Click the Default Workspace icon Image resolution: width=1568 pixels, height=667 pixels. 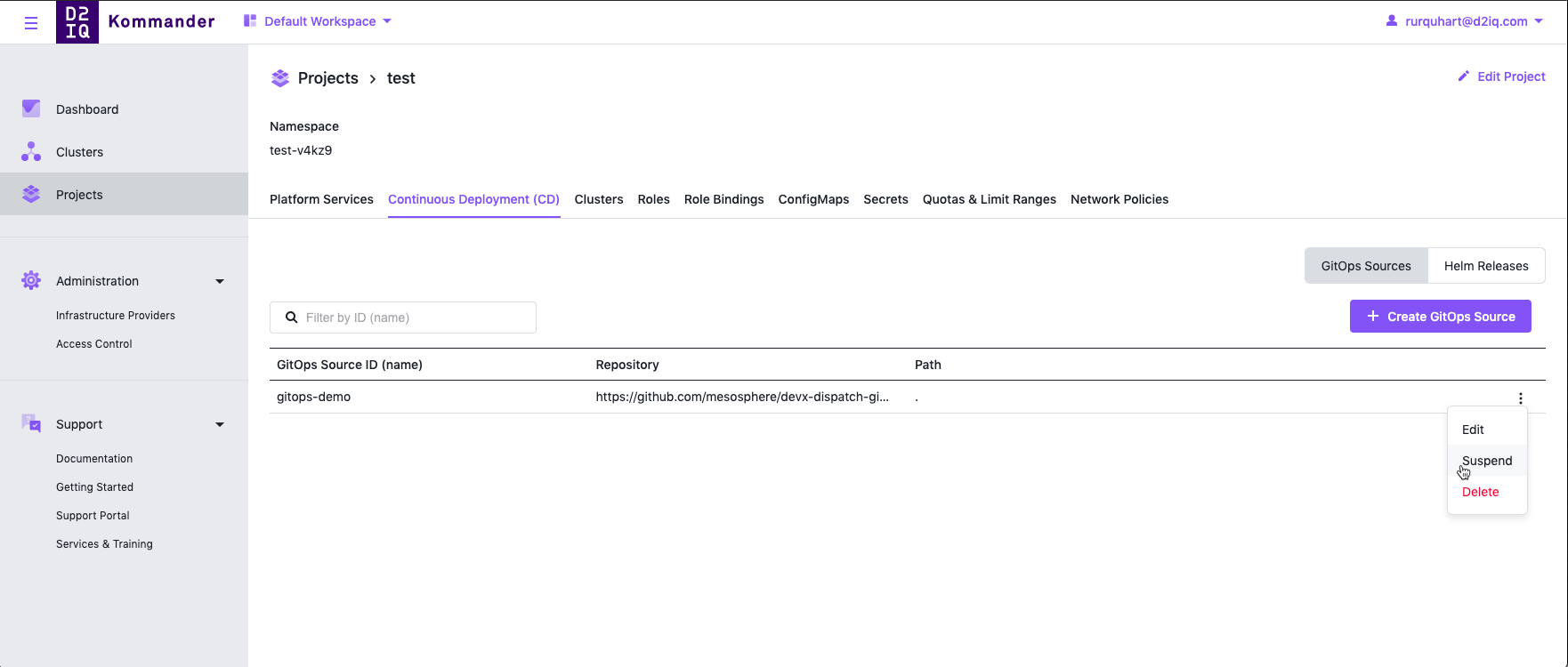point(250,20)
